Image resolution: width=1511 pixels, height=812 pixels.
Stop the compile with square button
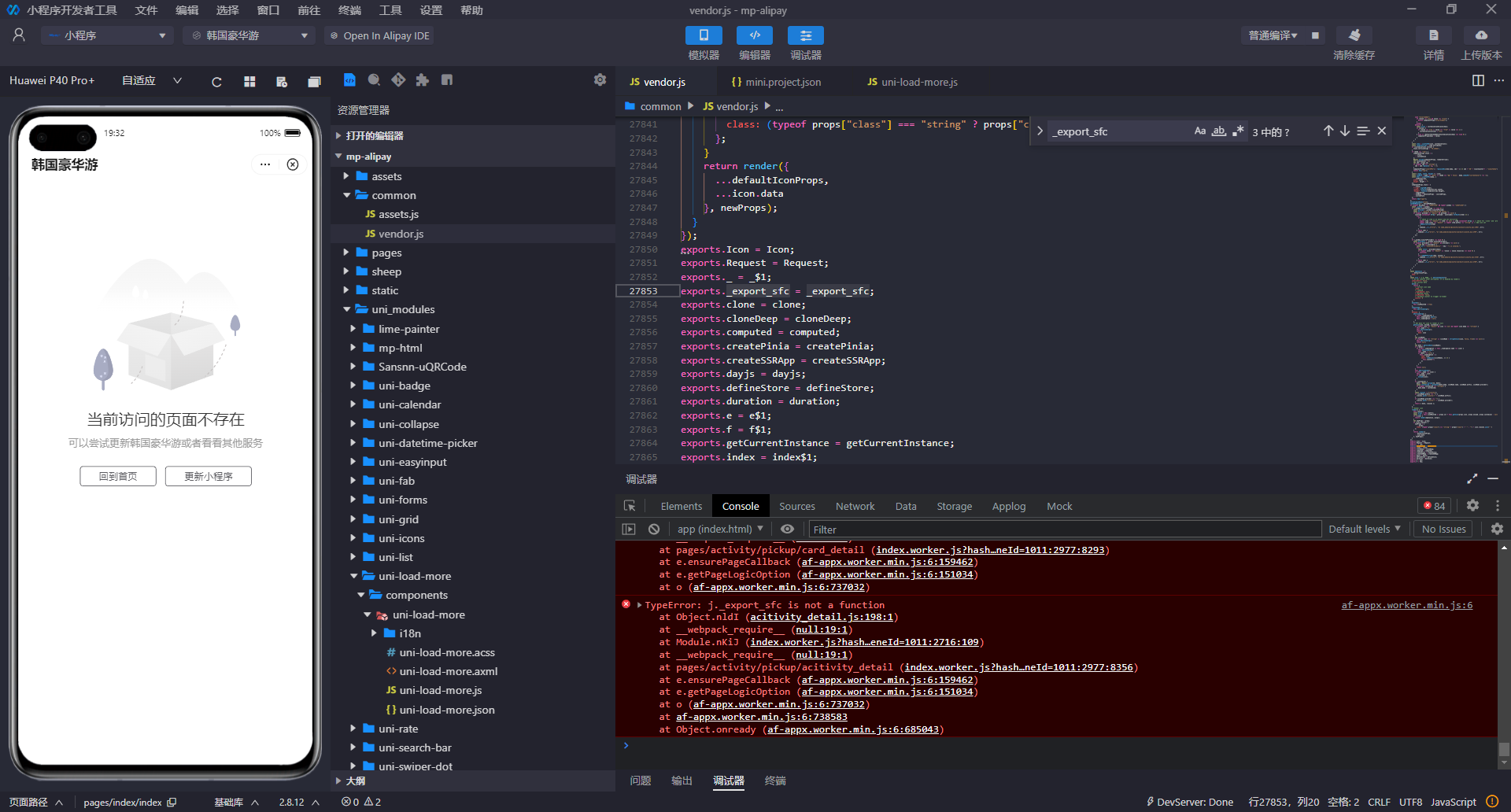(1315, 35)
